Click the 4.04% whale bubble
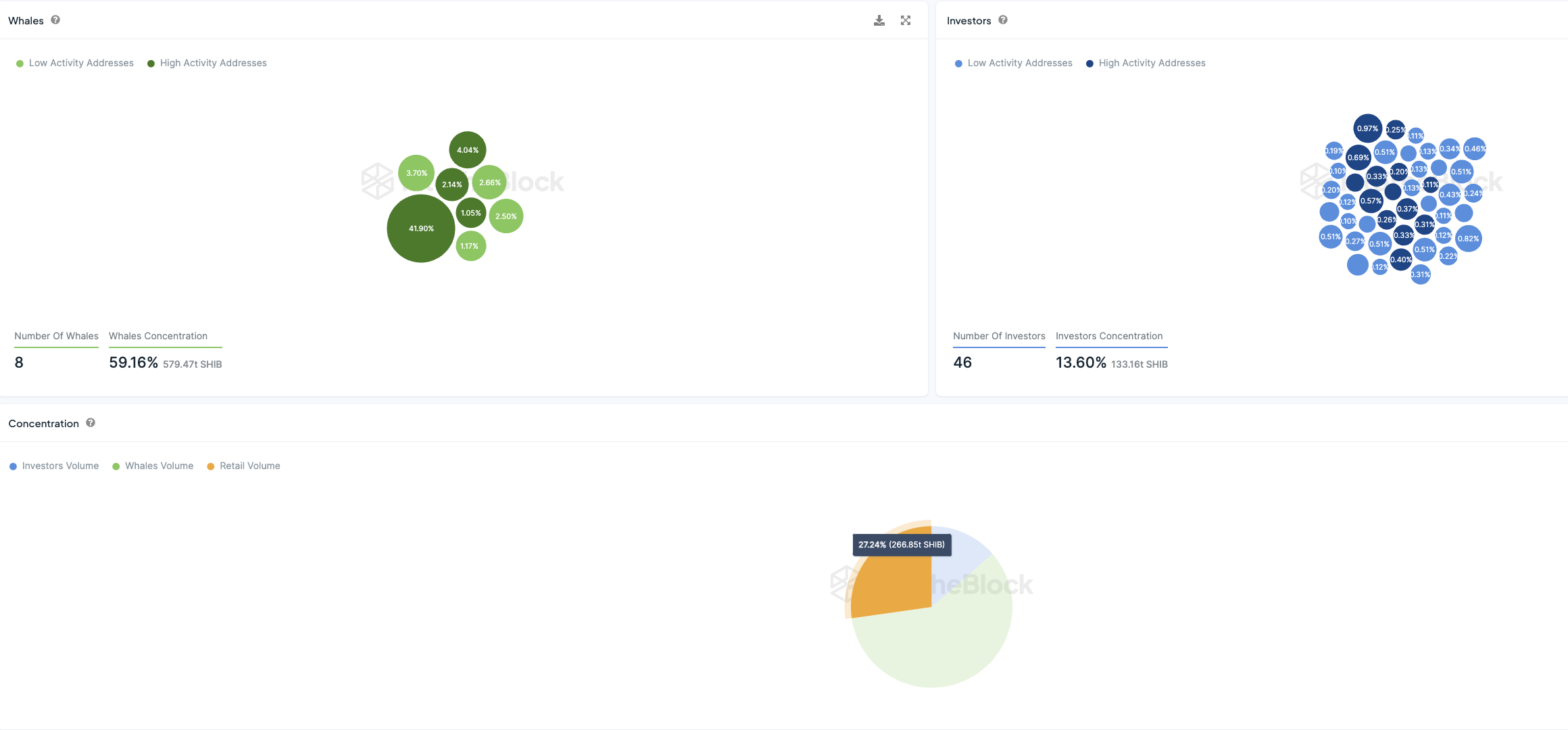The width and height of the screenshot is (1568, 730). coord(467,149)
